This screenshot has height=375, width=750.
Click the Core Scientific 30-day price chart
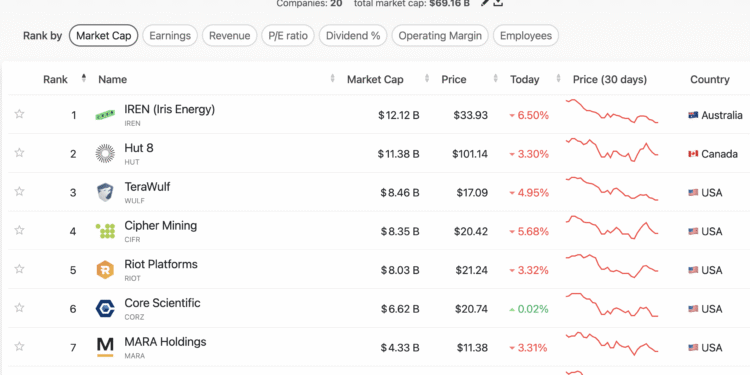[x=612, y=305]
